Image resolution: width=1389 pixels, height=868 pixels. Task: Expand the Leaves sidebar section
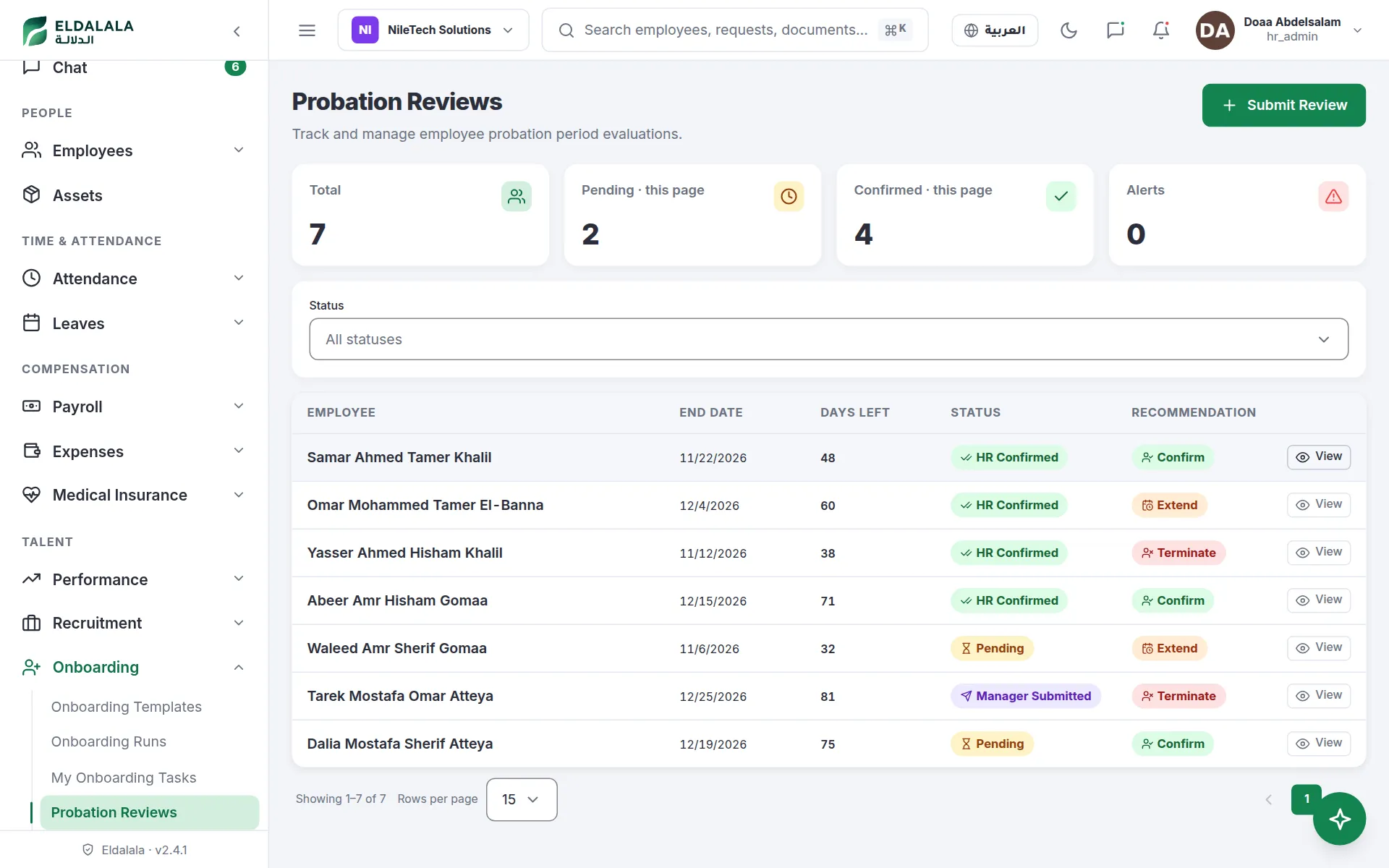tap(134, 323)
